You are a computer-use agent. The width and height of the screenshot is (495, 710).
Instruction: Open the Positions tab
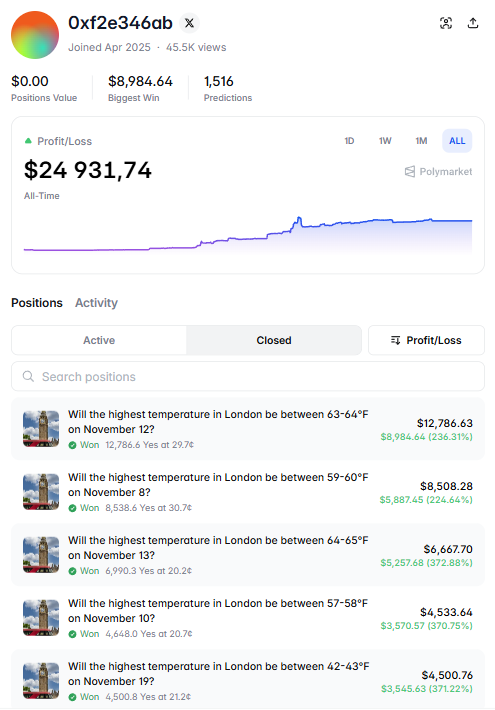(x=37, y=303)
